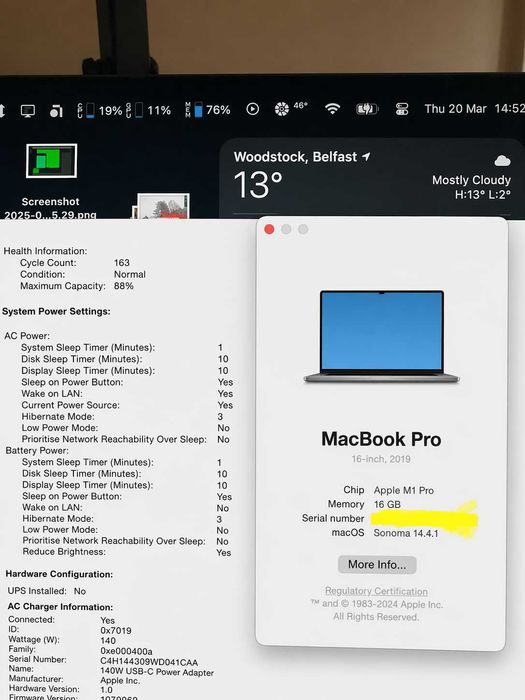Screen dimensions: 525x700
Task: Select the 16 GB memory value
Action: pyautogui.click(x=387, y=504)
